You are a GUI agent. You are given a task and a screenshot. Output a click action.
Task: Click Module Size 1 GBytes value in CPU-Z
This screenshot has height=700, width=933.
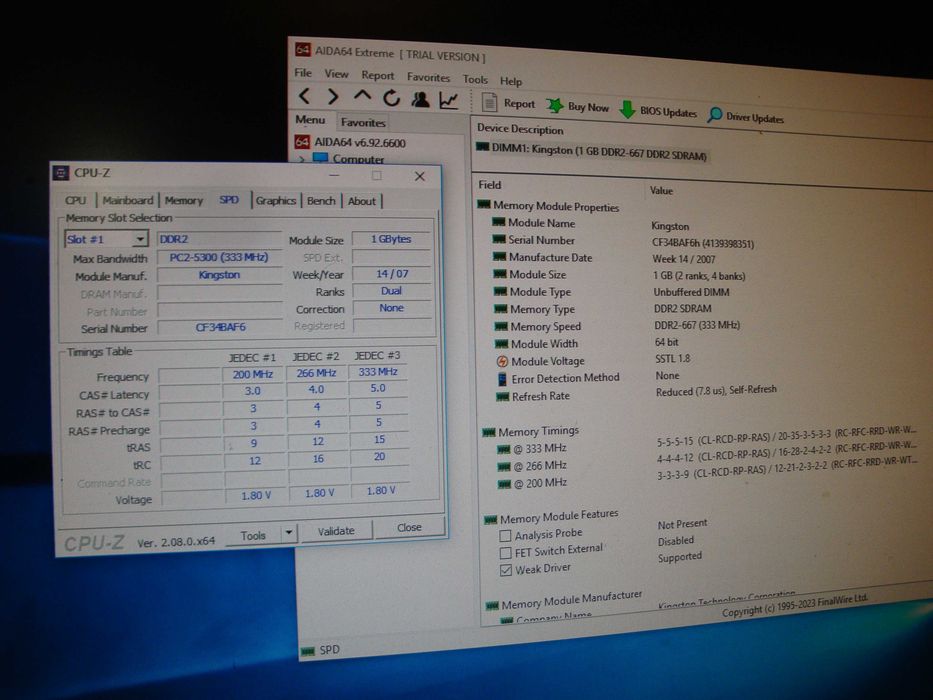point(391,239)
